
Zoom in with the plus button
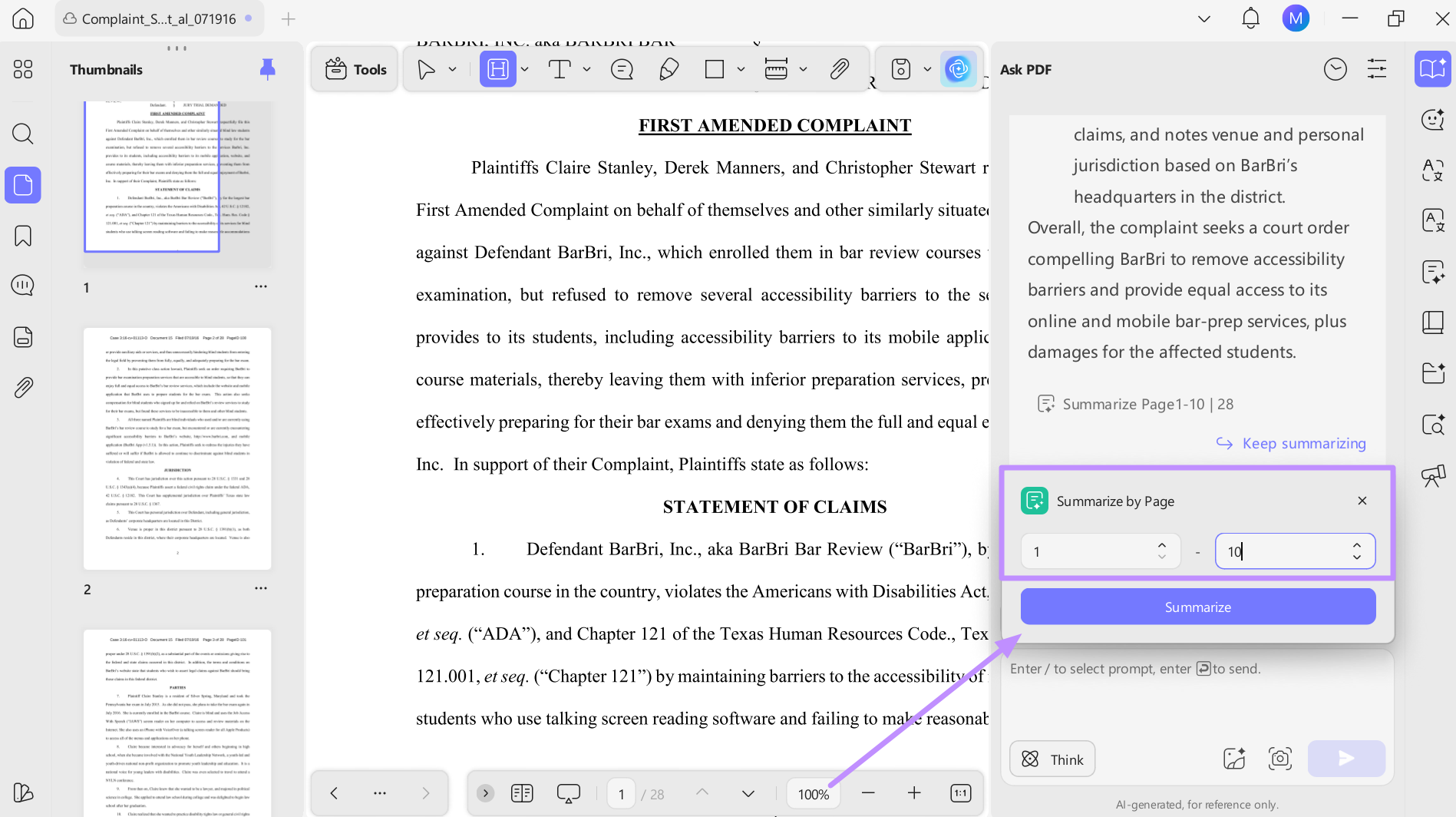[914, 793]
